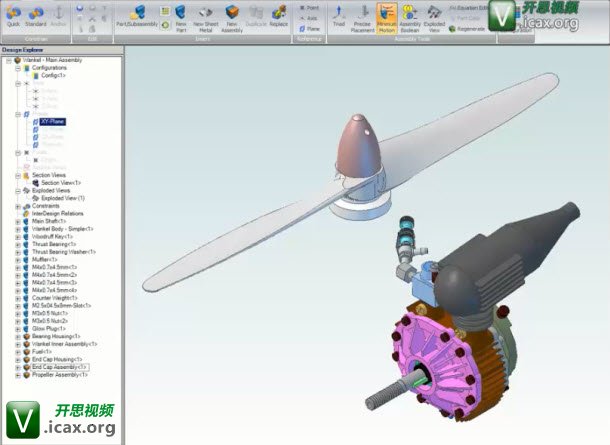Select Thrust Bearing<1> part
The width and height of the screenshot is (610, 445).
point(54,244)
